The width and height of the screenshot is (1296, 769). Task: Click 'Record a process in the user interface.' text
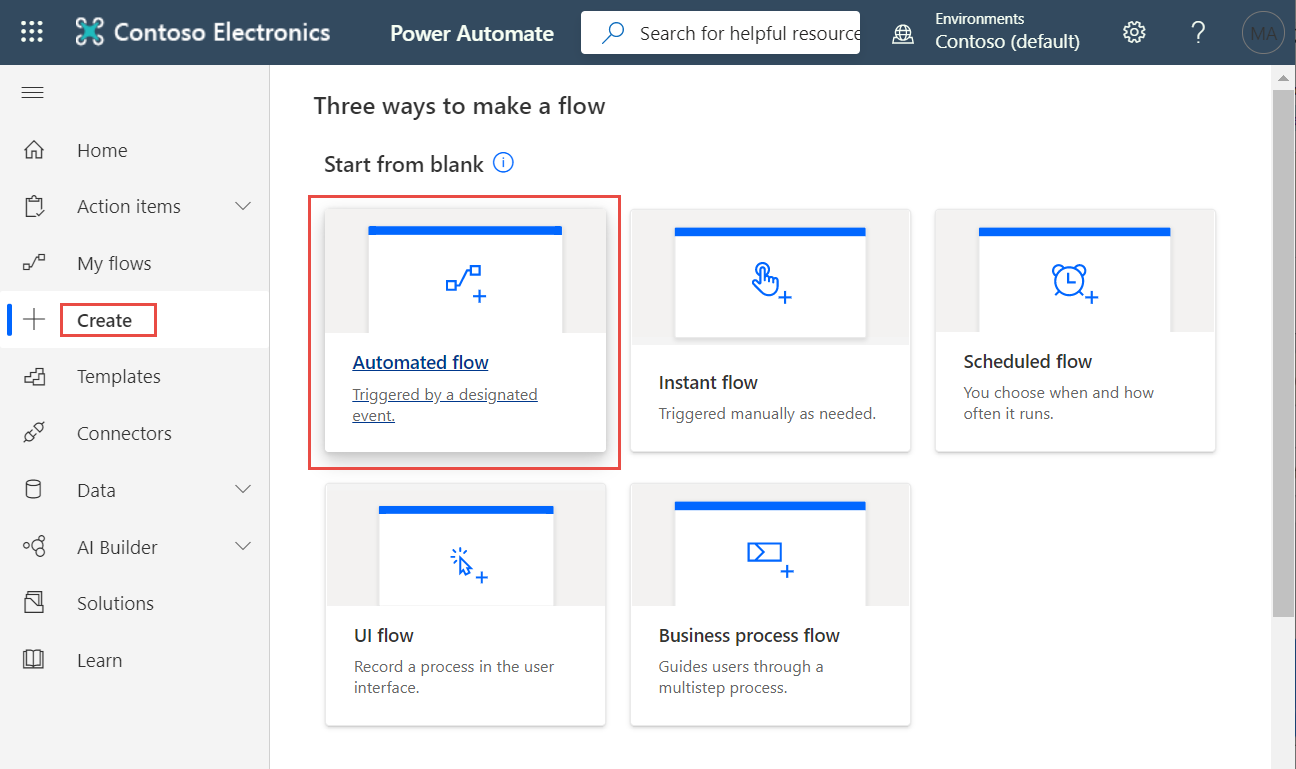click(454, 677)
